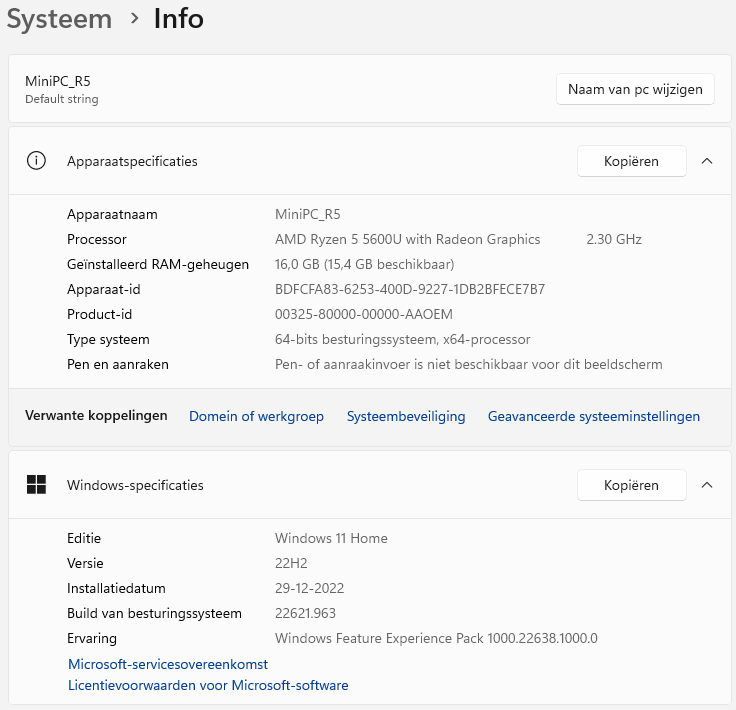Viewport: 736px width, 710px height.
Task: Click the Windows logo beside Windows-specificaties
Action: click(x=36, y=484)
